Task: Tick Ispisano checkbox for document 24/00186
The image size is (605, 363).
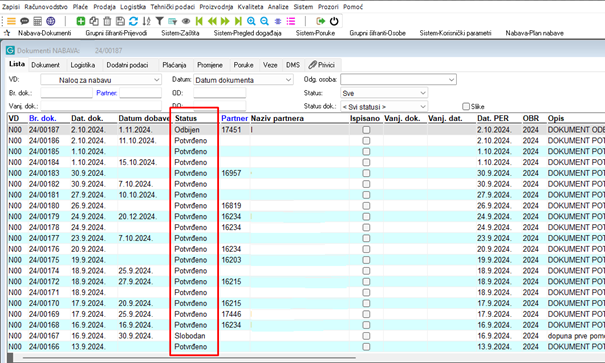Action: (x=366, y=141)
